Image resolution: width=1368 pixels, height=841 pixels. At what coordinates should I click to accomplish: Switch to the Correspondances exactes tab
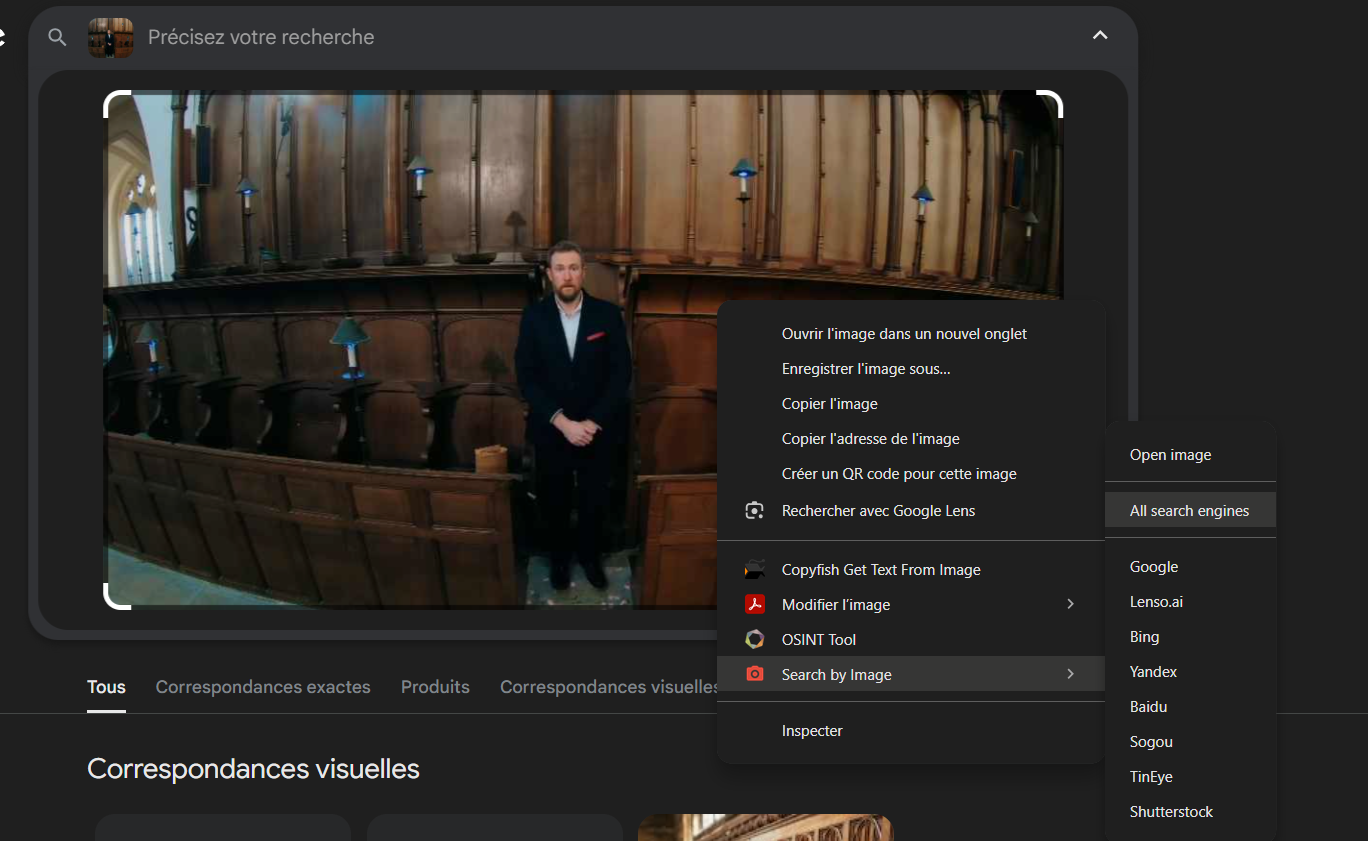click(263, 687)
